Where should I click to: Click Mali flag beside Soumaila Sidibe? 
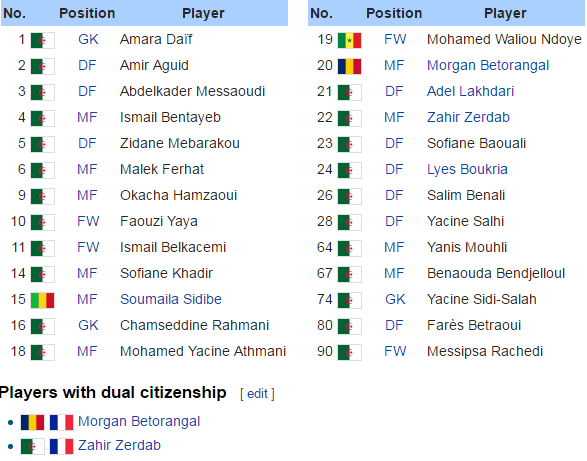point(42,300)
